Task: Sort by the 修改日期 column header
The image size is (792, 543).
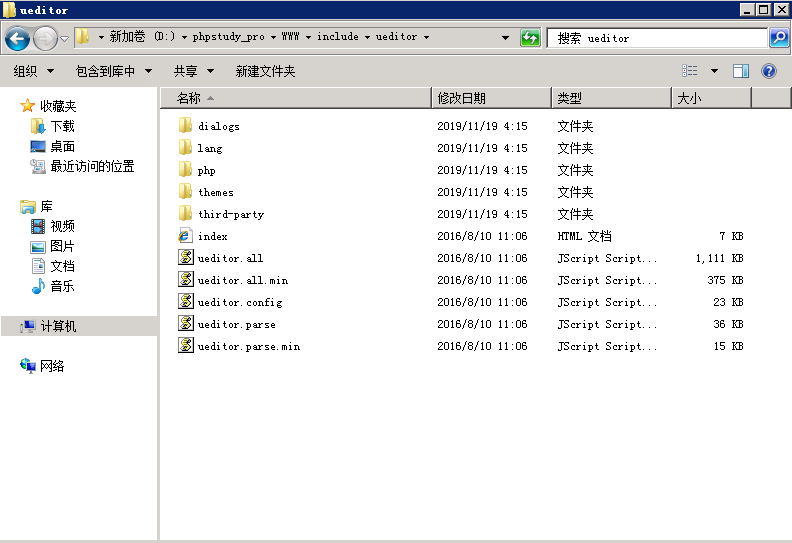Action: pyautogui.click(x=490, y=98)
